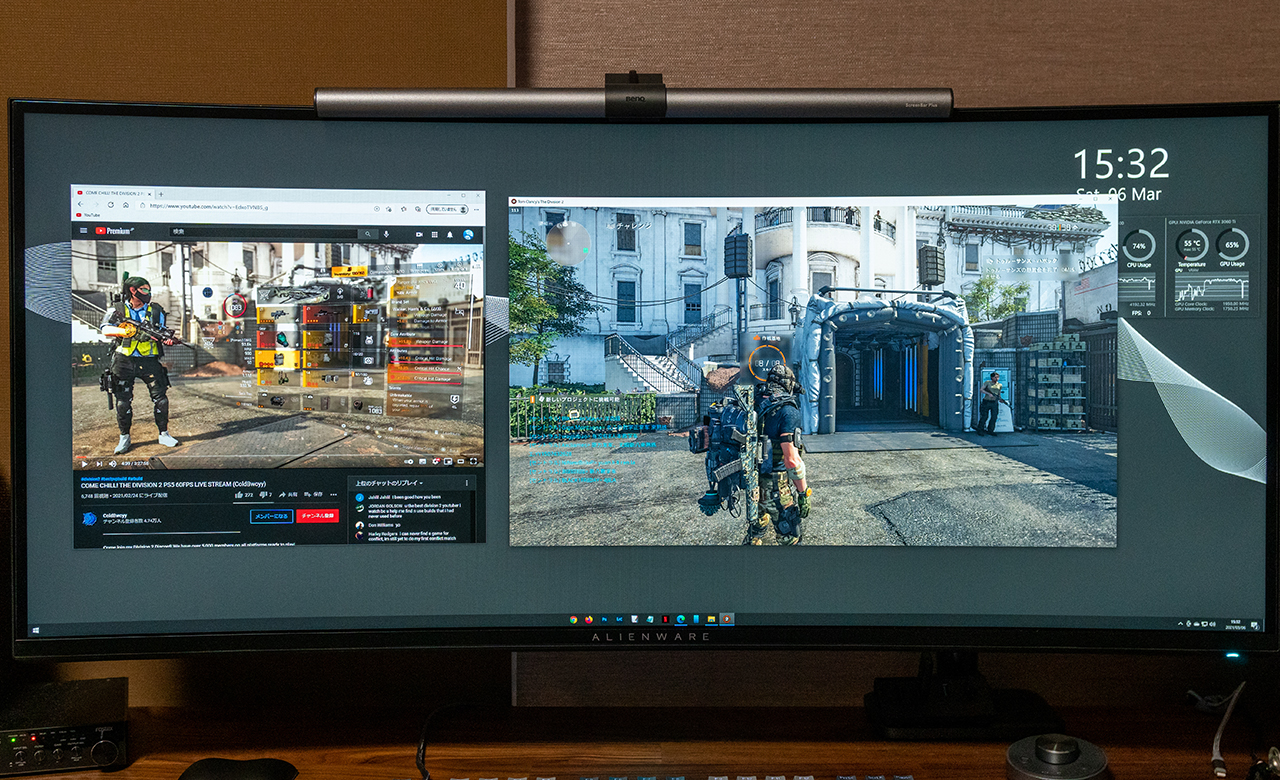This screenshot has height=780, width=1280.
Task: Reload the page in Edge
Action: 111,204
